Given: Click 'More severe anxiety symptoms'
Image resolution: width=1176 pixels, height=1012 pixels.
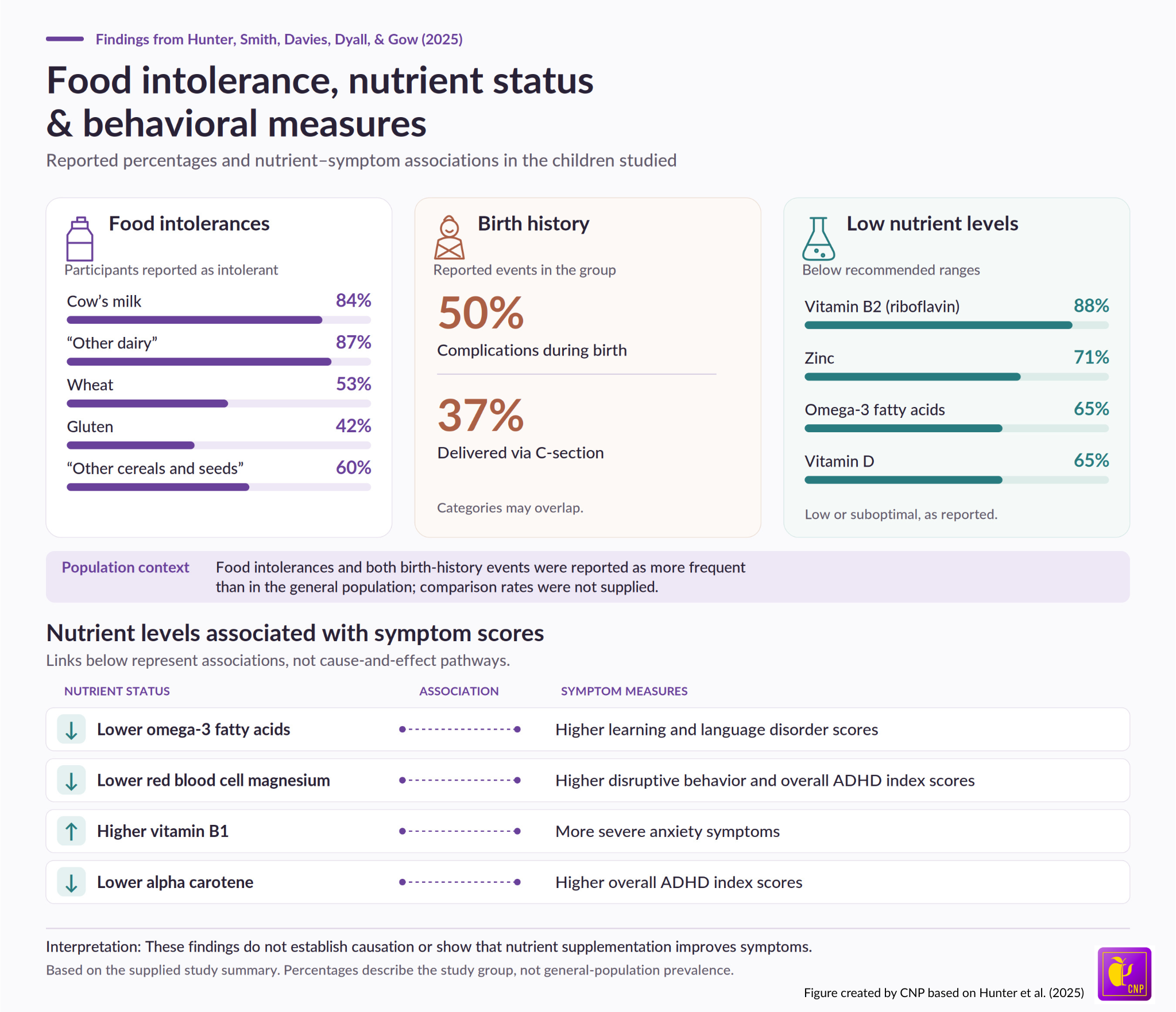Looking at the screenshot, I should (x=667, y=831).
